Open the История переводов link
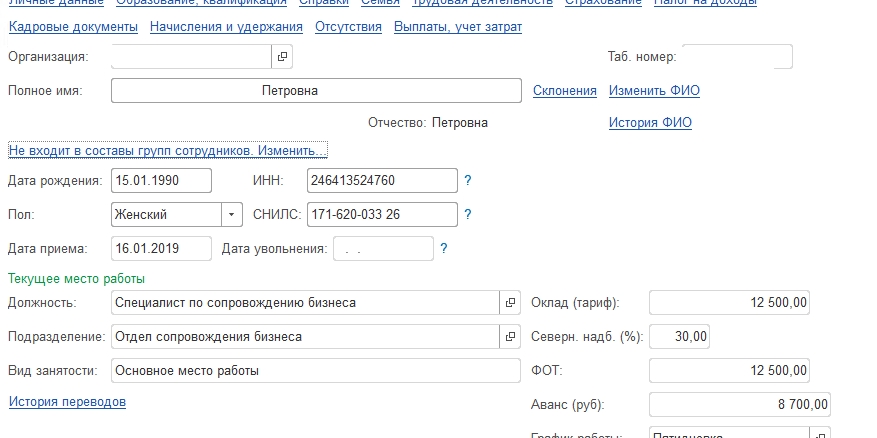 tap(67, 402)
